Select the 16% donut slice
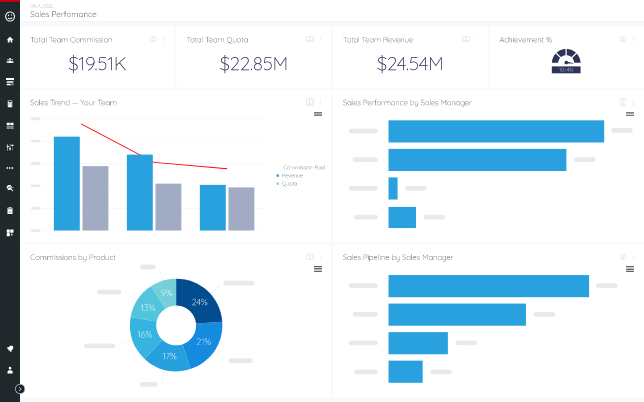The height and width of the screenshot is (402, 644). (143, 335)
